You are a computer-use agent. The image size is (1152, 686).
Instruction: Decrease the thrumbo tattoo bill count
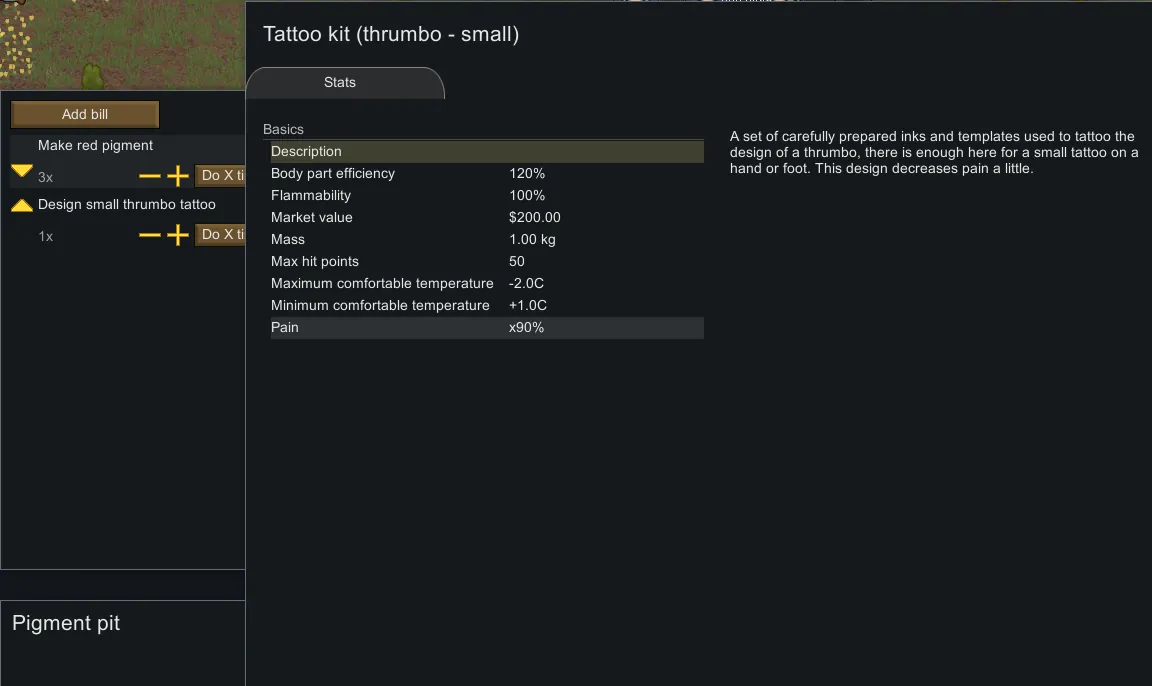[x=149, y=235]
